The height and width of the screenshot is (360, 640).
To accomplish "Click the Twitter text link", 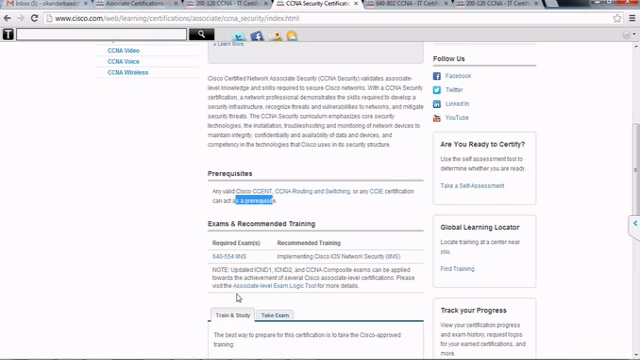I will (x=454, y=90).
